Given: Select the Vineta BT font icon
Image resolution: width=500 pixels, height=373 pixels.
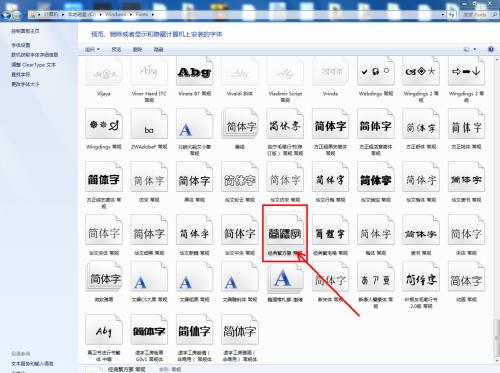Looking at the screenshot, I should click(x=194, y=72).
